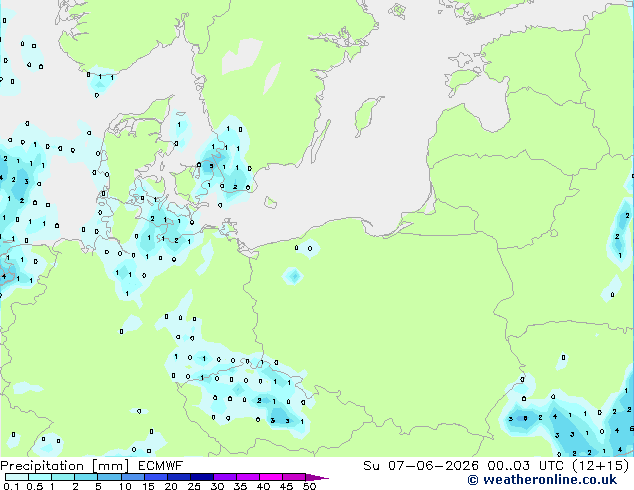Click the legend arrow tip above 50
This screenshot has height=490, width=634.
(x=317, y=478)
